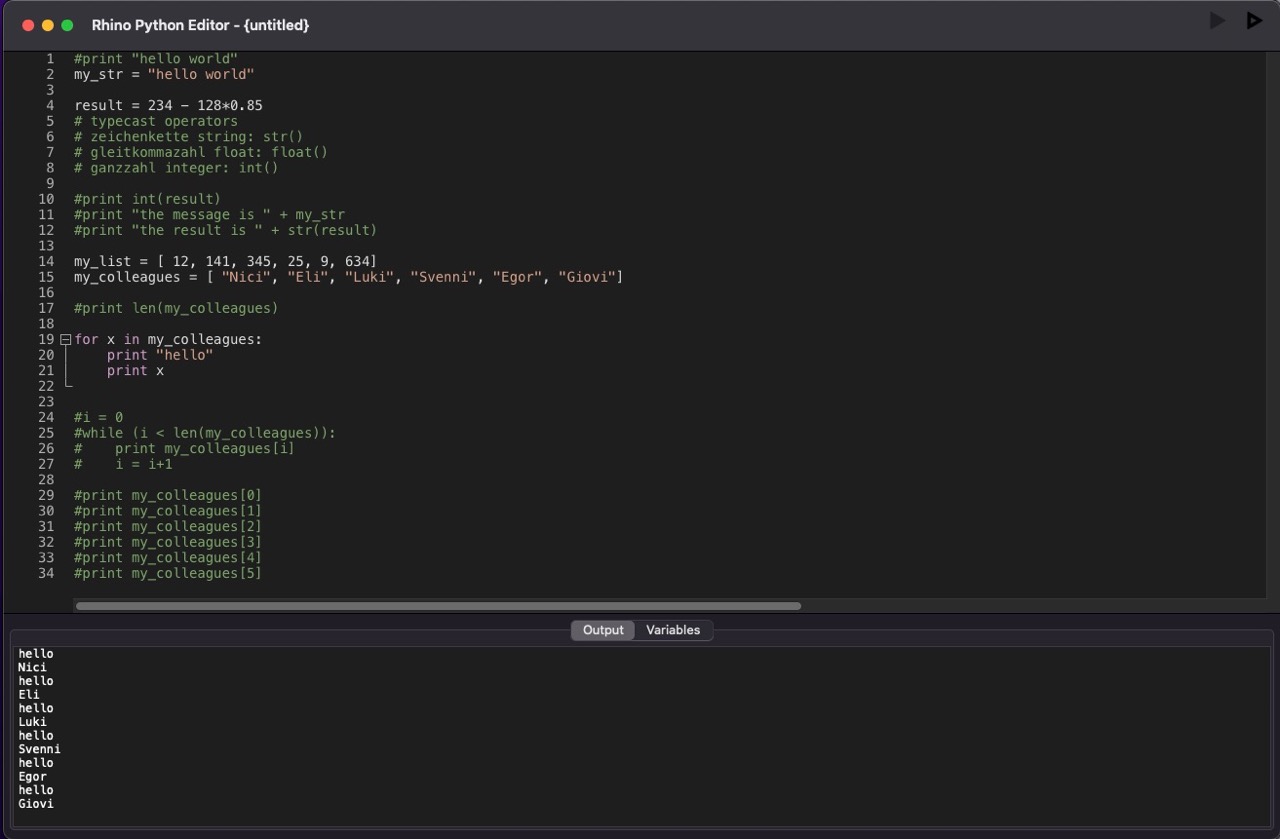Click the print "hello" statement on line 20
The height and width of the screenshot is (839, 1280).
pos(160,354)
